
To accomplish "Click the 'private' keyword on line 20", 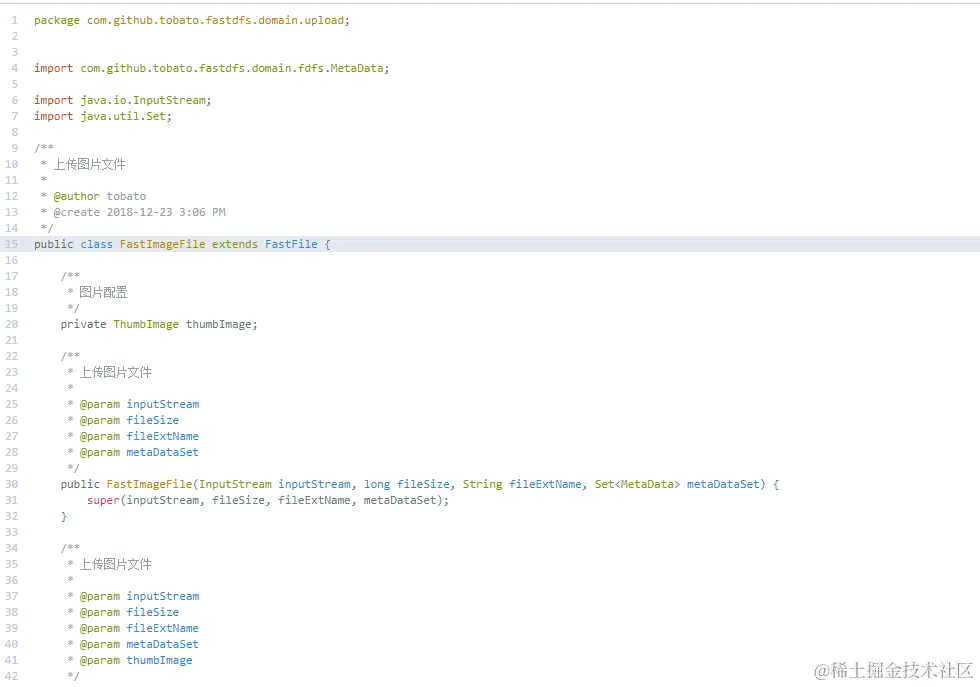I will coord(83,324).
